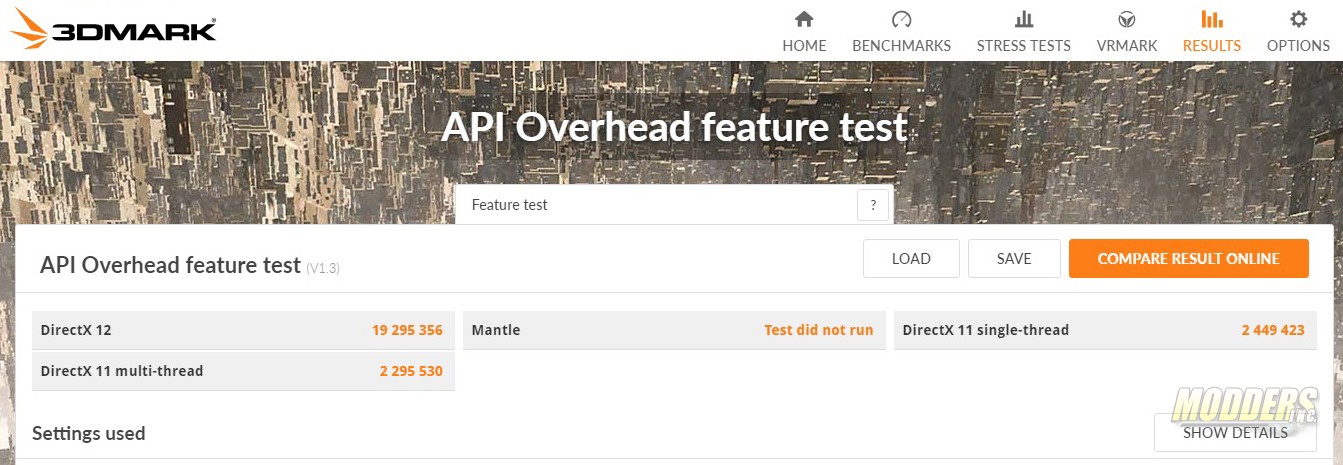1343x465 pixels.
Task: Click the VRMark circular icon
Action: [x=1126, y=19]
